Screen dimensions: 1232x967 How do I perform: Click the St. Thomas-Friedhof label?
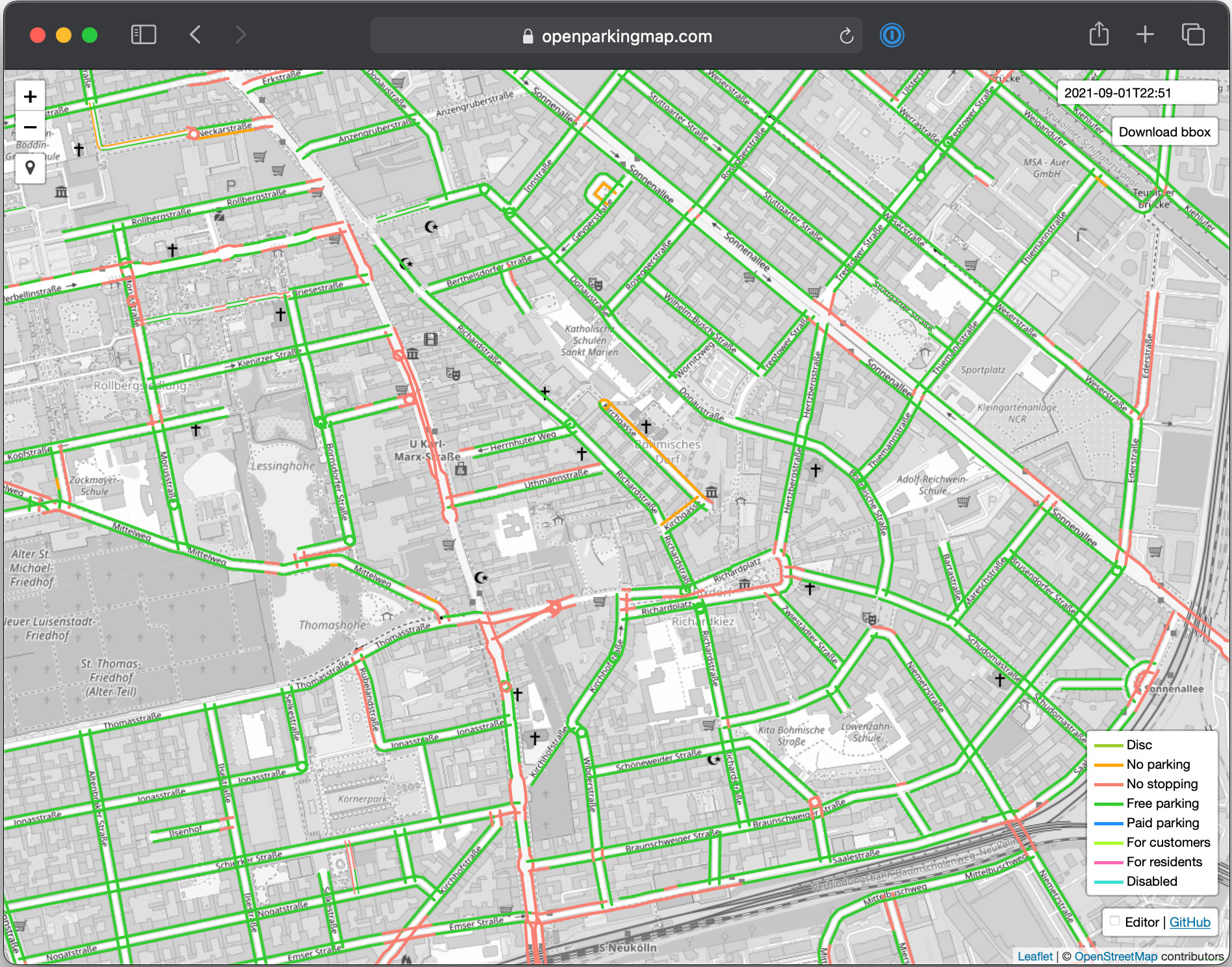point(110,678)
